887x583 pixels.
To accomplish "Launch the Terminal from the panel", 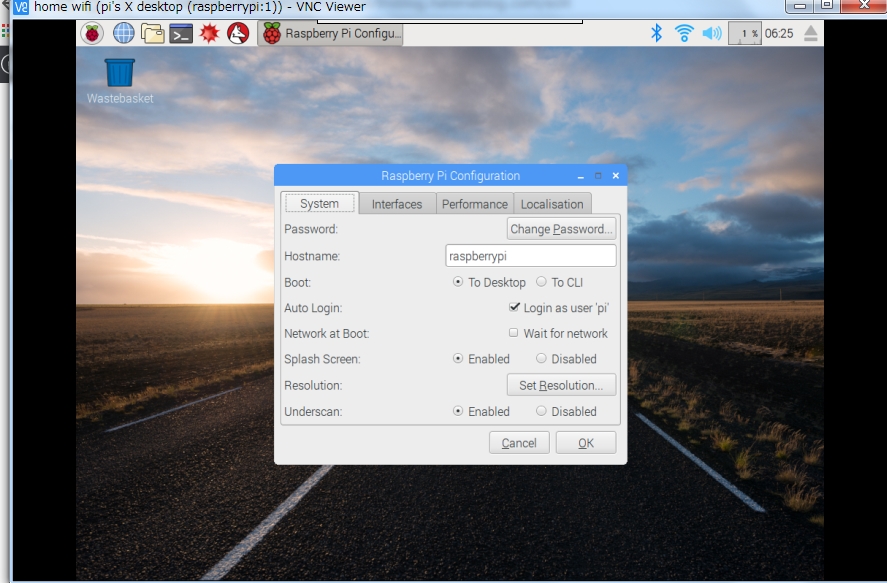I will (x=181, y=34).
